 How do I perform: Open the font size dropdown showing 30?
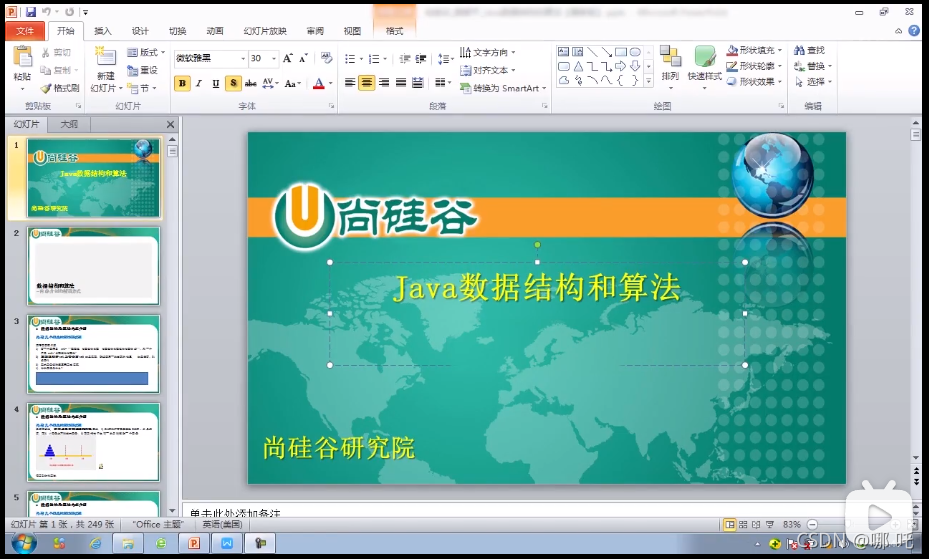(x=274, y=59)
